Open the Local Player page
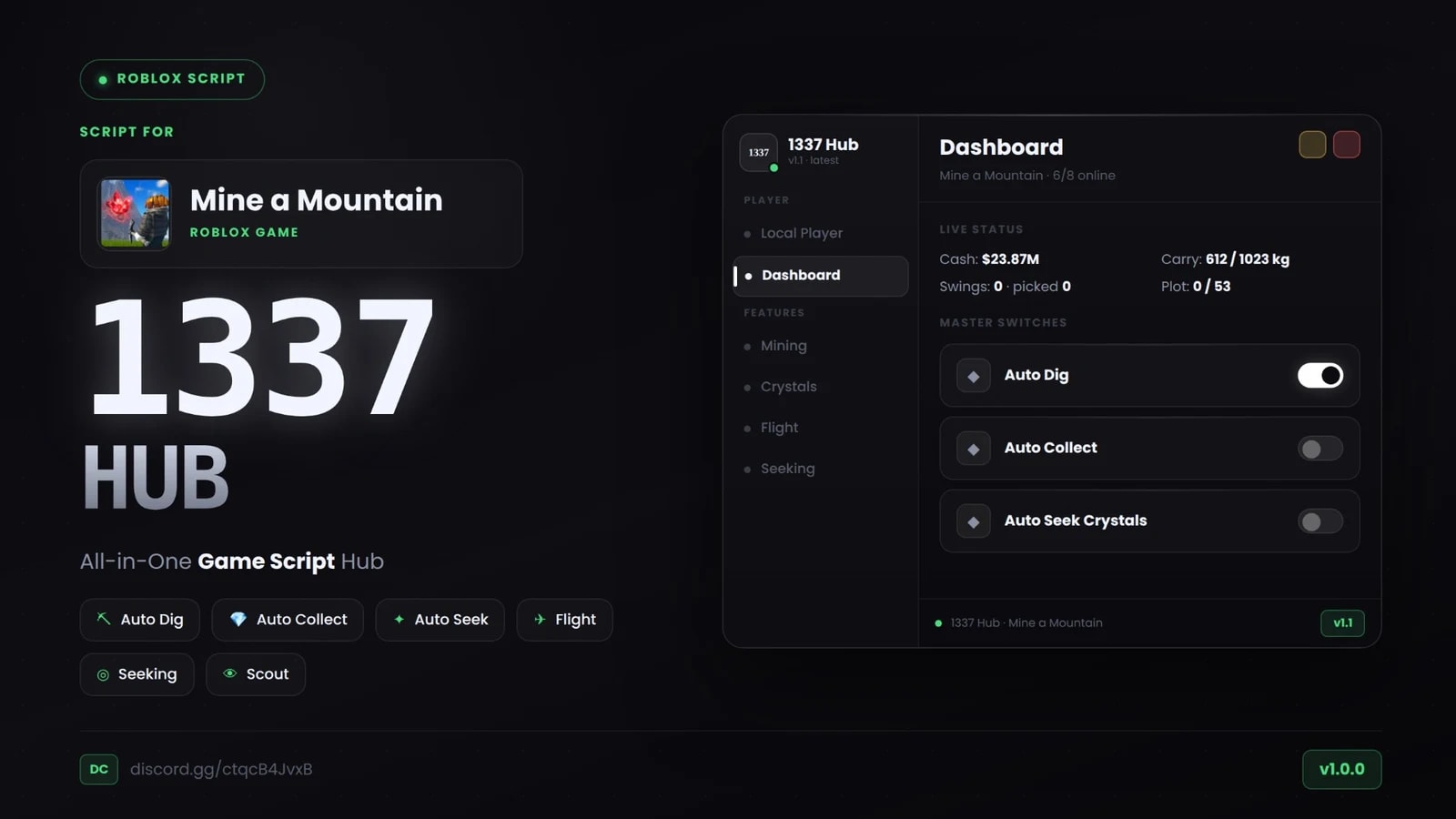The height and width of the screenshot is (819, 1456). pos(821,233)
